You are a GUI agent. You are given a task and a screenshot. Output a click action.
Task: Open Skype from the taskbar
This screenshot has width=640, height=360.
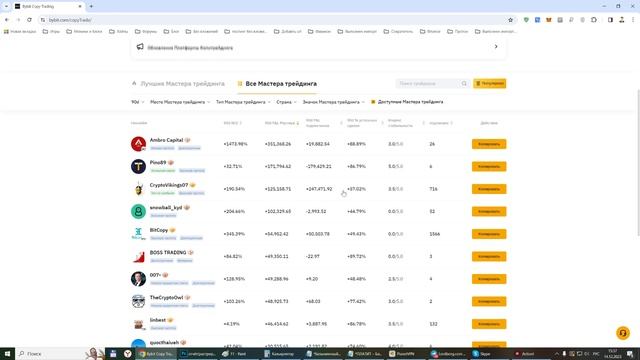pos(482,353)
